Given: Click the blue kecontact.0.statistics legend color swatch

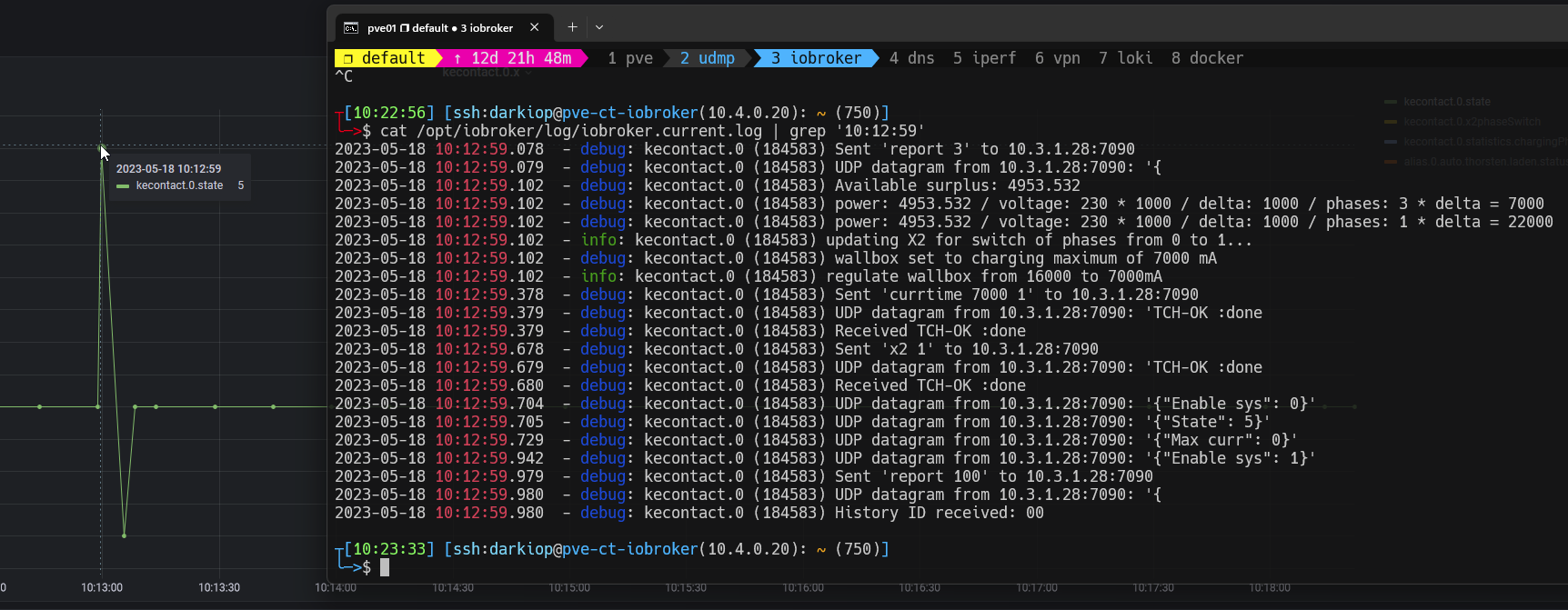Looking at the screenshot, I should [1391, 142].
